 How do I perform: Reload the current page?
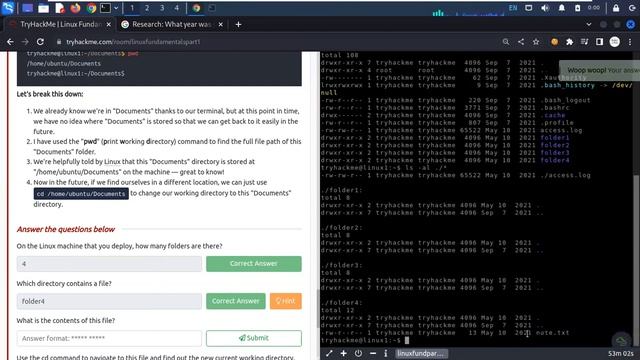click(40, 42)
